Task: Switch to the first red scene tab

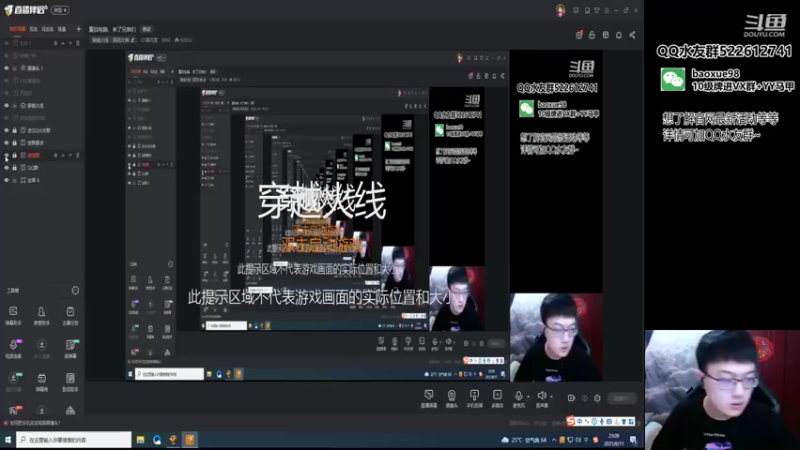Action: click(17, 29)
